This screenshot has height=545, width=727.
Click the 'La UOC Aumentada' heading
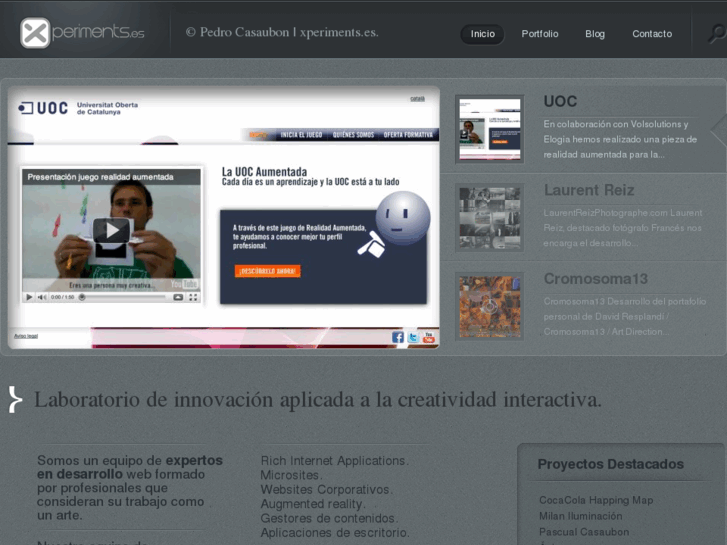coord(264,172)
